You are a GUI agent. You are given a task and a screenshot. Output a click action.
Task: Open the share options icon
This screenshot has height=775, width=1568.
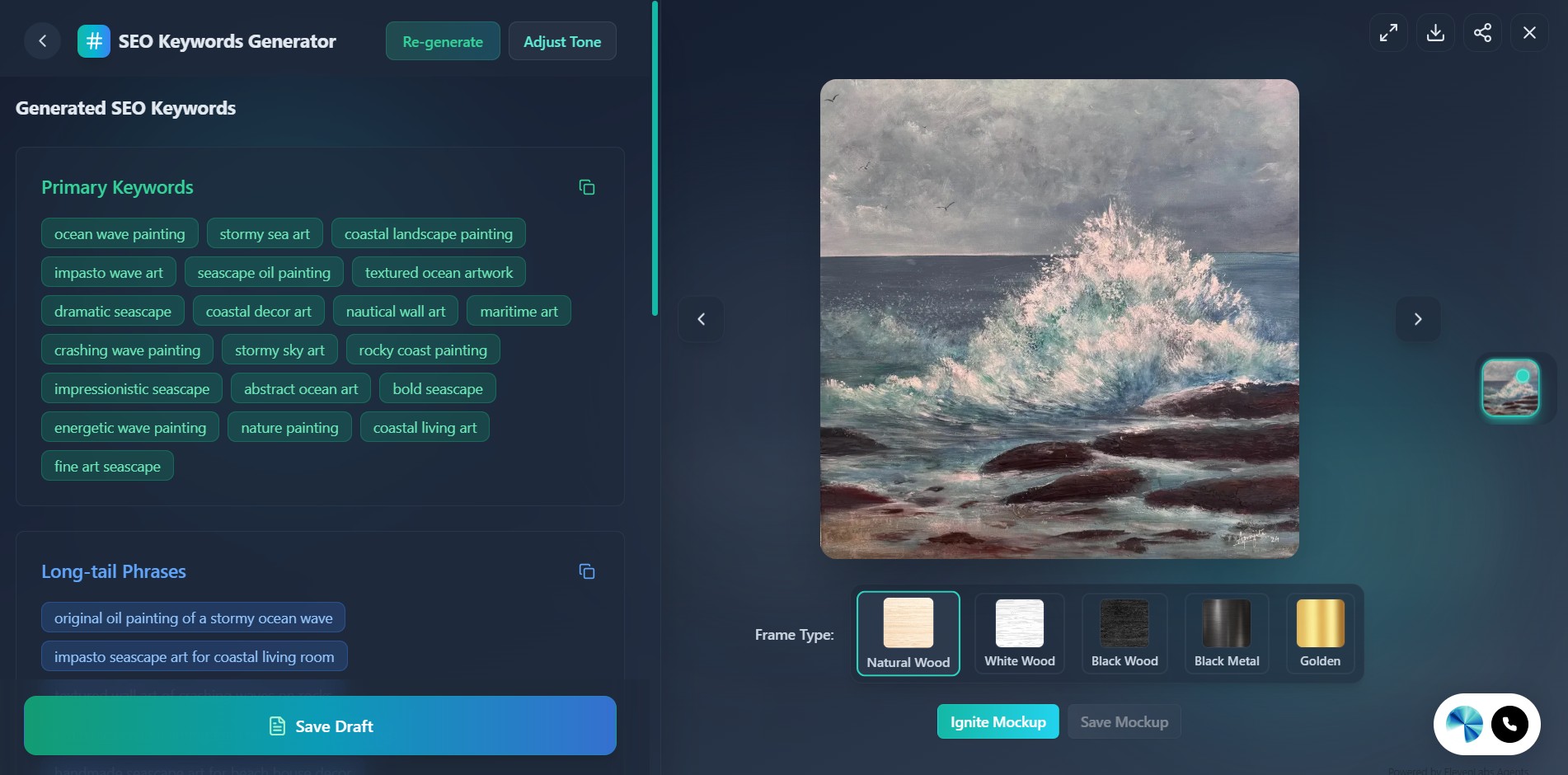pos(1482,33)
